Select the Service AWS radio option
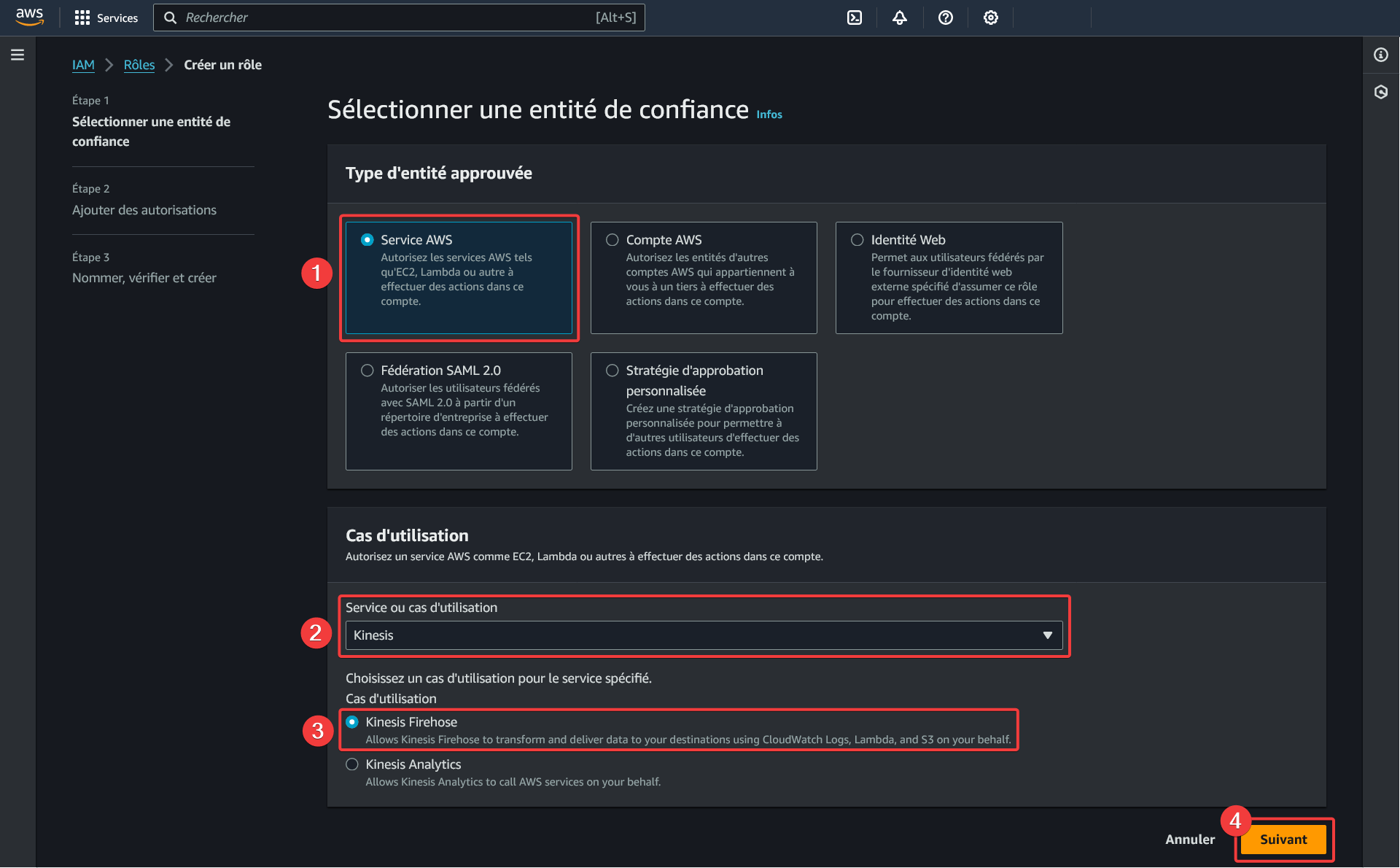The image size is (1400, 868). [x=367, y=240]
